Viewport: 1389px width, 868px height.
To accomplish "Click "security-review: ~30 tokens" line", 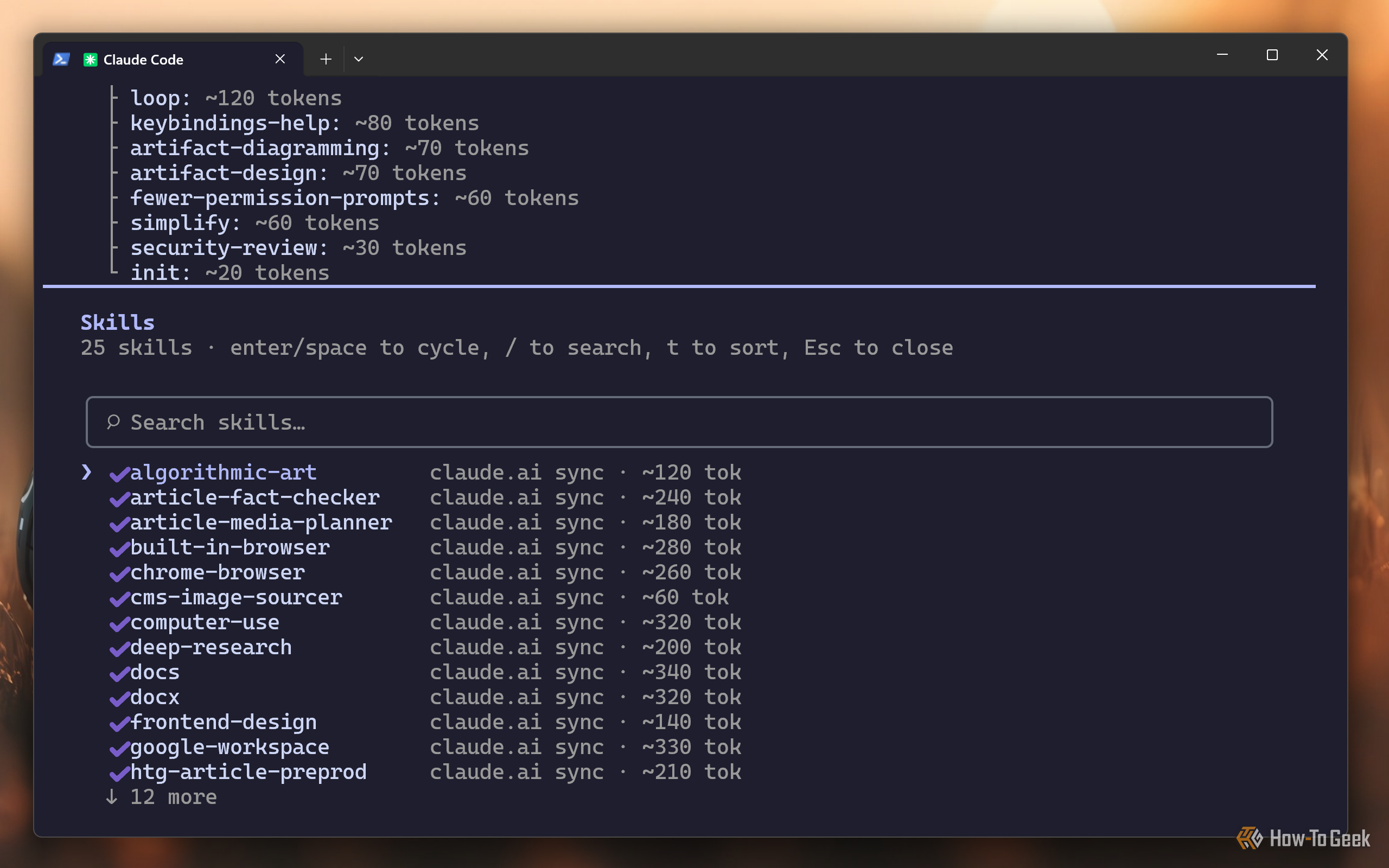I will pyautogui.click(x=298, y=247).
